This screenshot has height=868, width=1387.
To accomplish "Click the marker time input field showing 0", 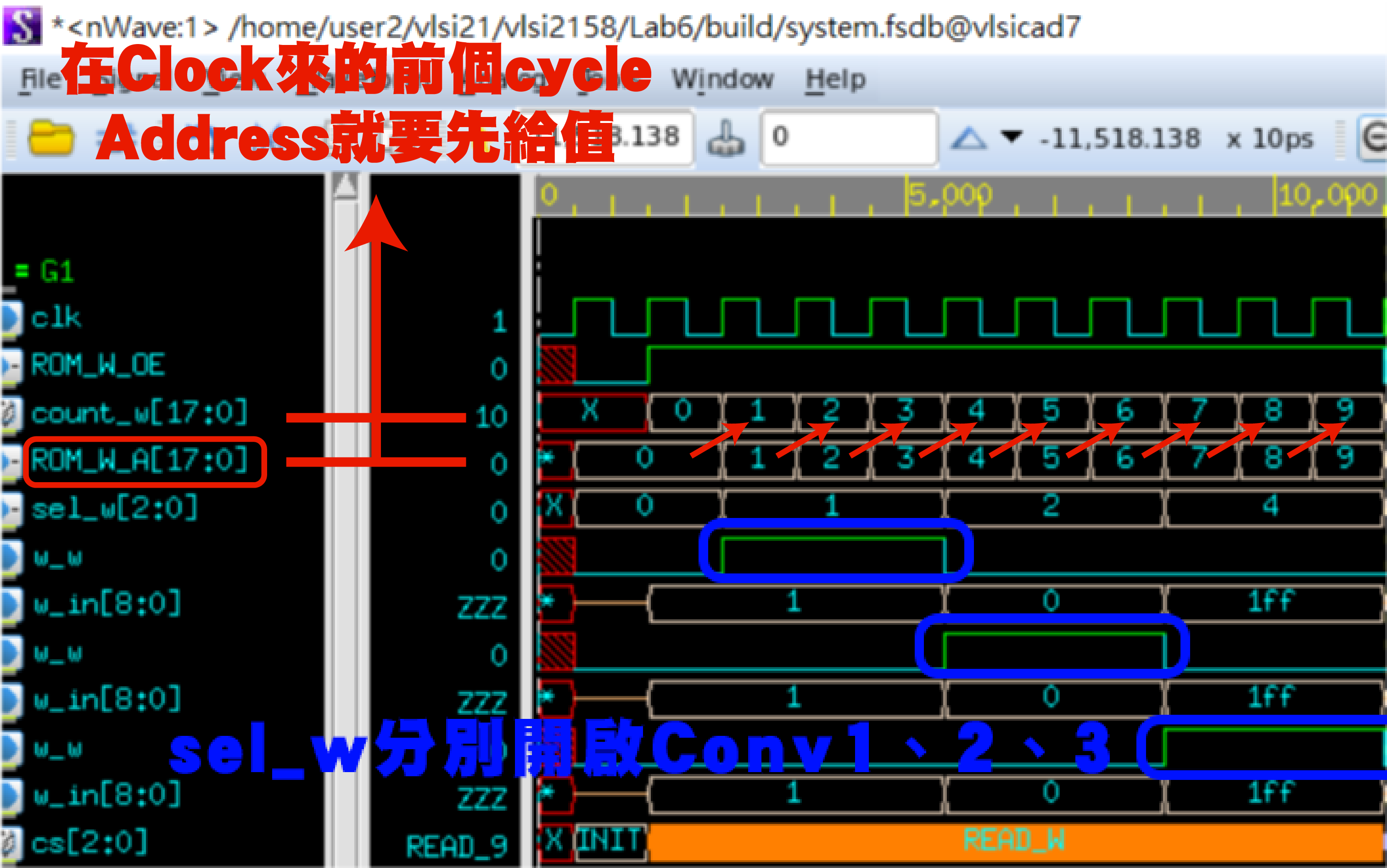I will tap(849, 138).
